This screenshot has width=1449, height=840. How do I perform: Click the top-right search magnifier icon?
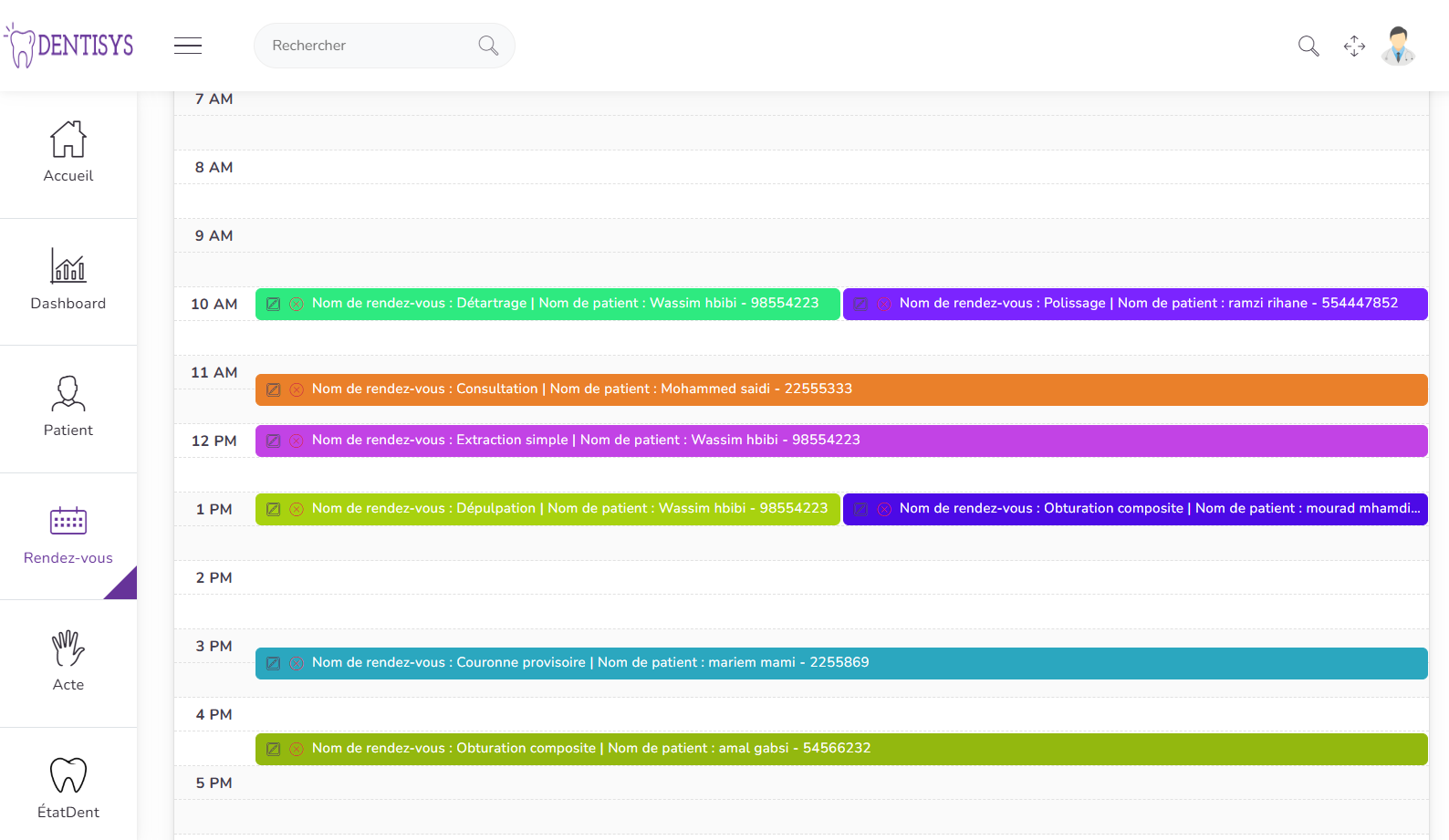click(x=1308, y=46)
